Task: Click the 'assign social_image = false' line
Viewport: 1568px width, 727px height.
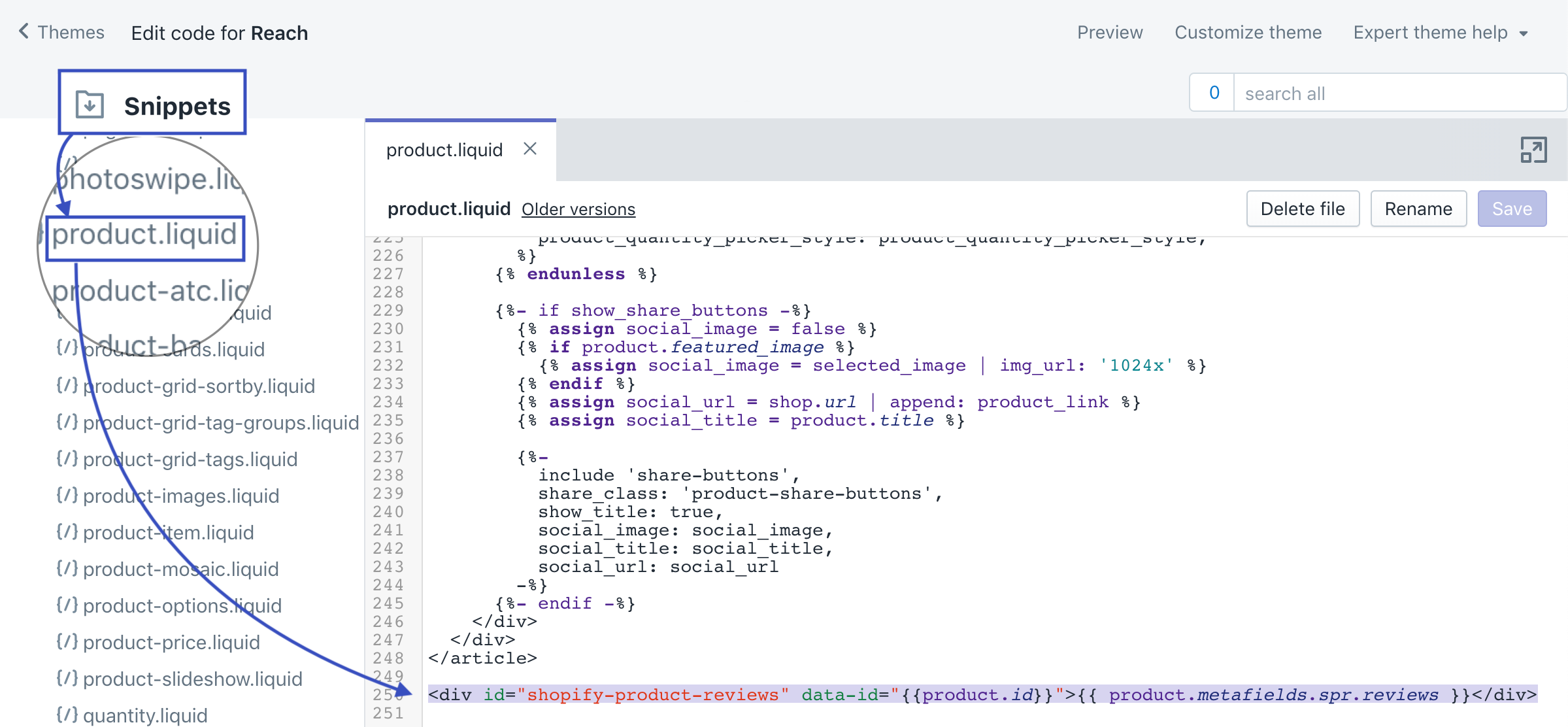Action: pos(697,329)
